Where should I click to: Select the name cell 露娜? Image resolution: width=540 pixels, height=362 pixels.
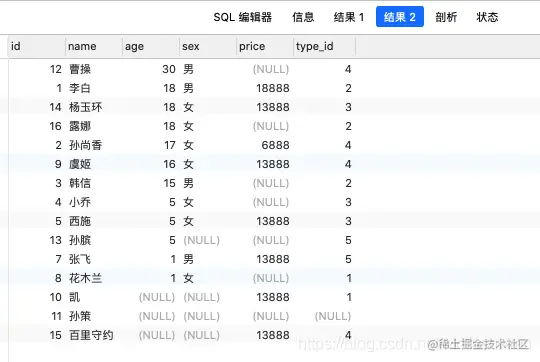pyautogui.click(x=80, y=126)
